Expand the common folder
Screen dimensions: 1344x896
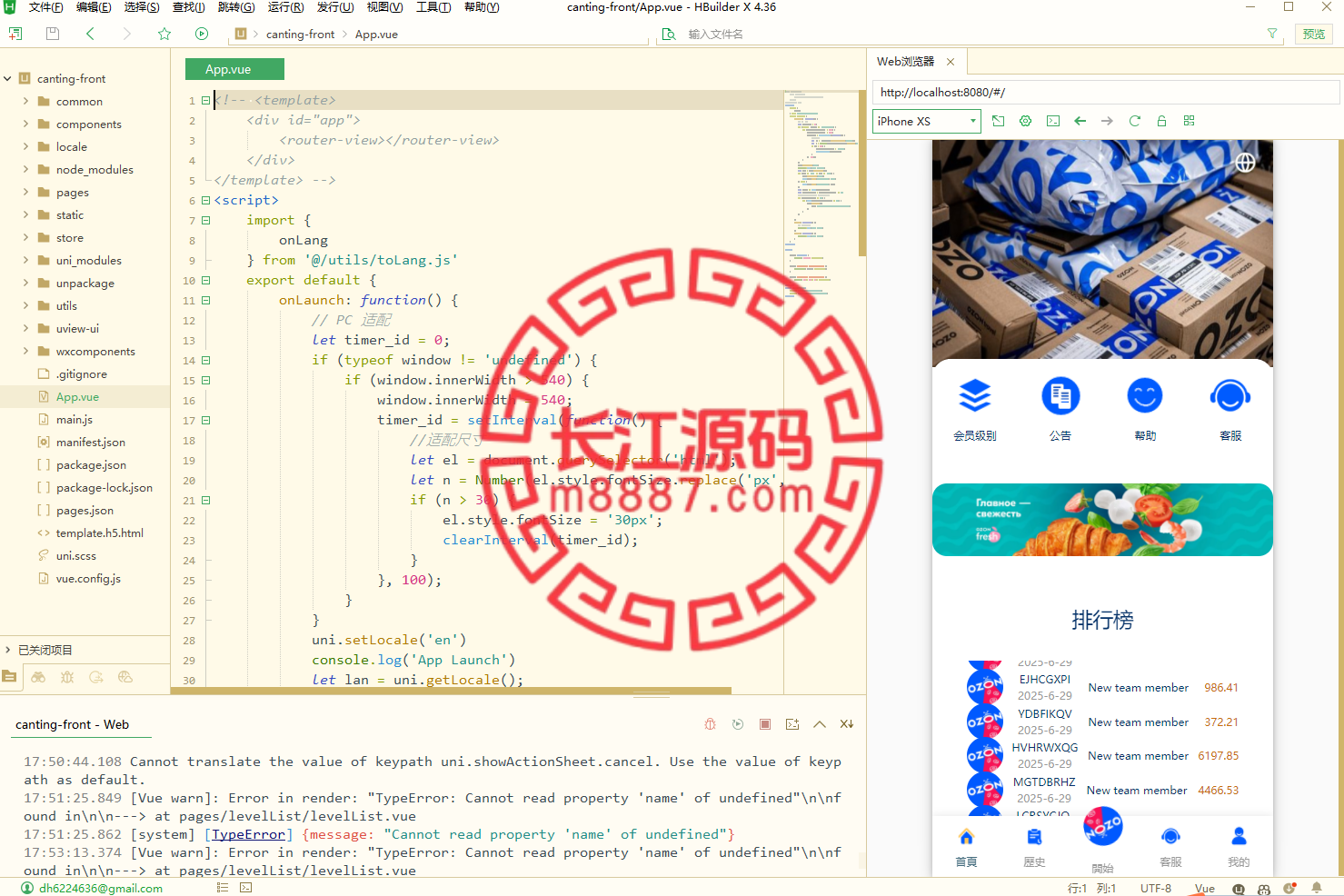25,101
